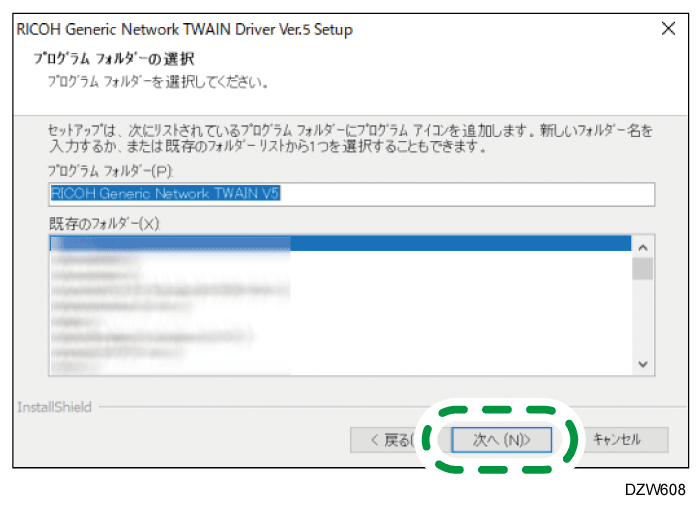Click the scrollbar track below the thumb

(643, 316)
